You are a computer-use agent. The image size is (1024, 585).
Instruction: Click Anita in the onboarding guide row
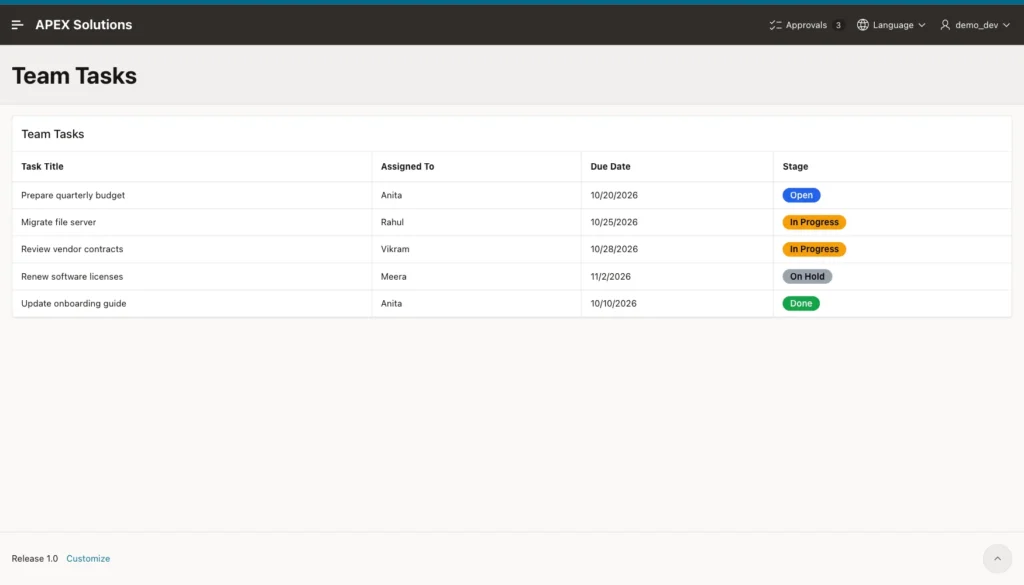[x=392, y=303]
